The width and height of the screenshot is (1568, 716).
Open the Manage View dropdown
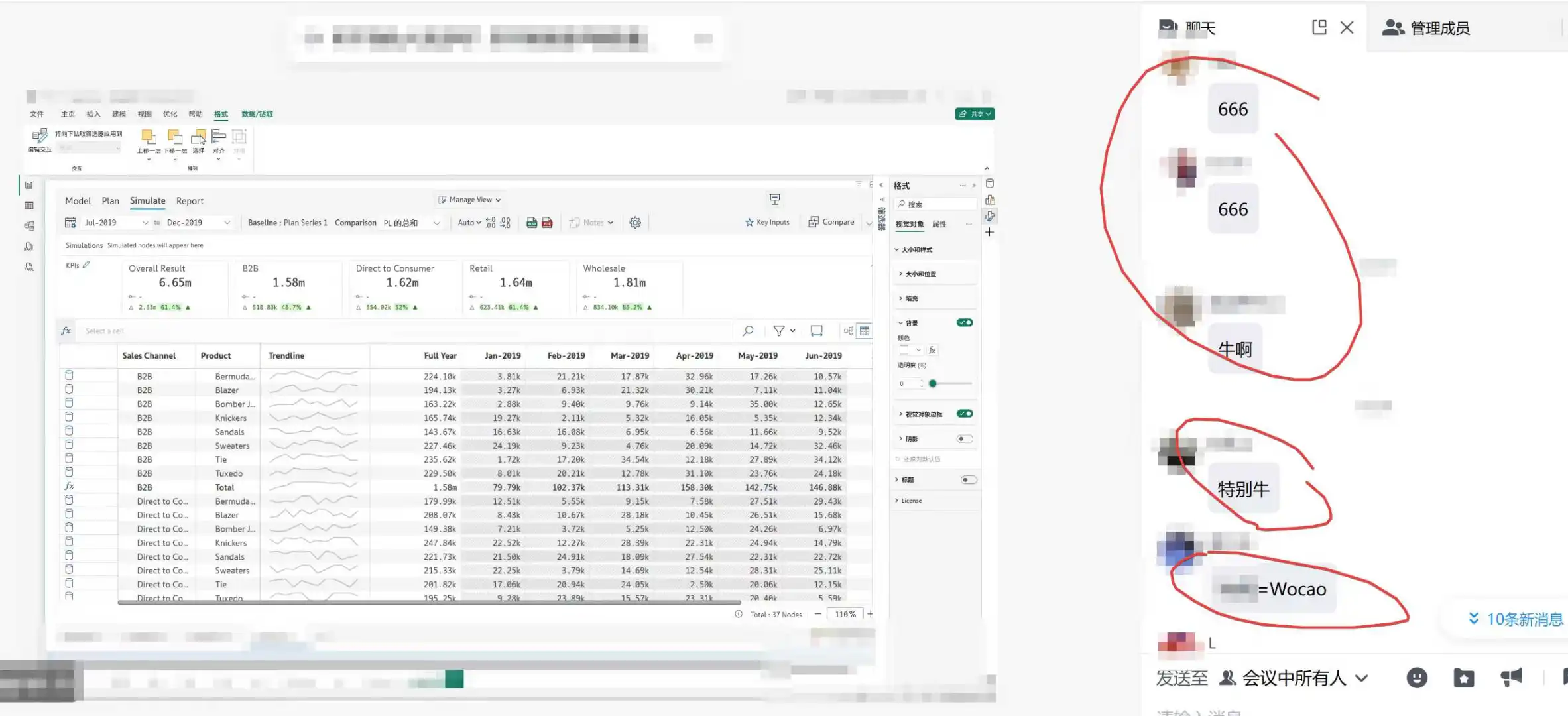coord(469,199)
